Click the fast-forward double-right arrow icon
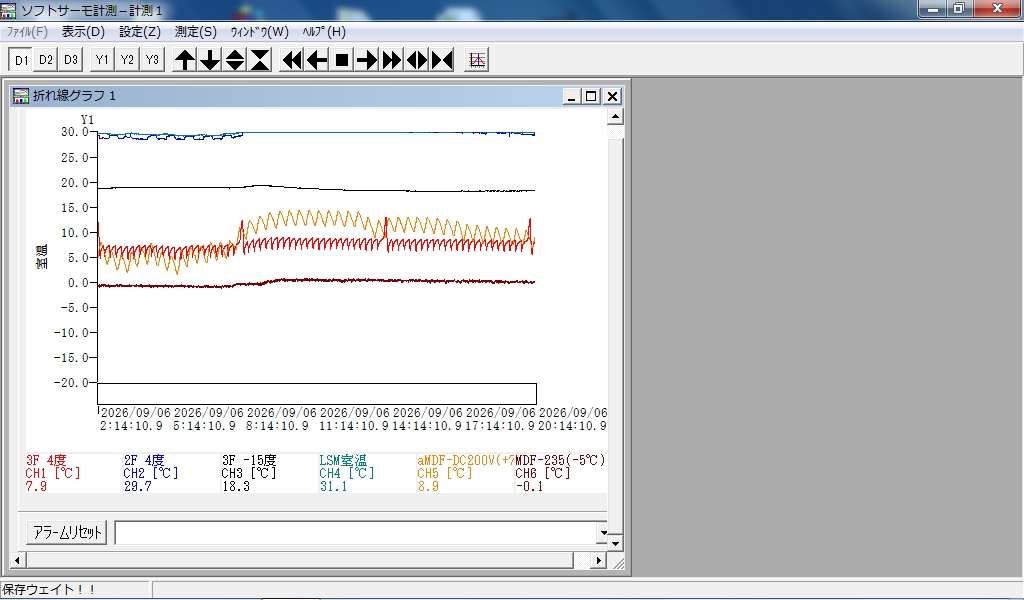Viewport: 1024px width, 600px height. (x=392, y=60)
